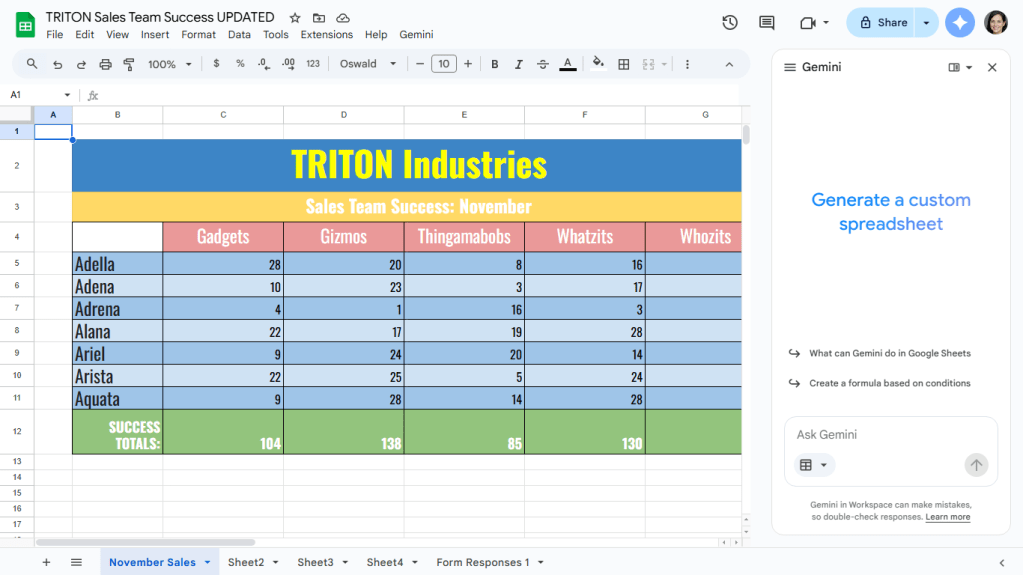Open the Share options dropdown arrow

coord(926,23)
